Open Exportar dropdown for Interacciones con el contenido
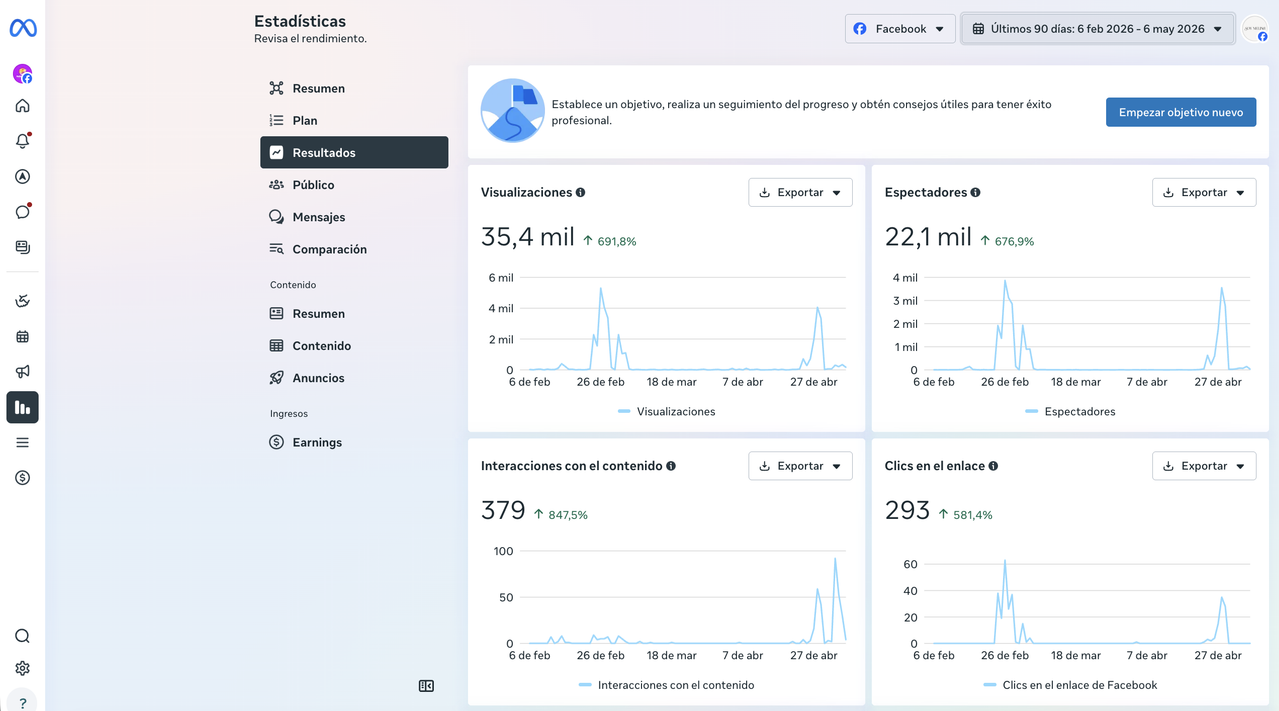This screenshot has width=1279, height=711. [800, 466]
